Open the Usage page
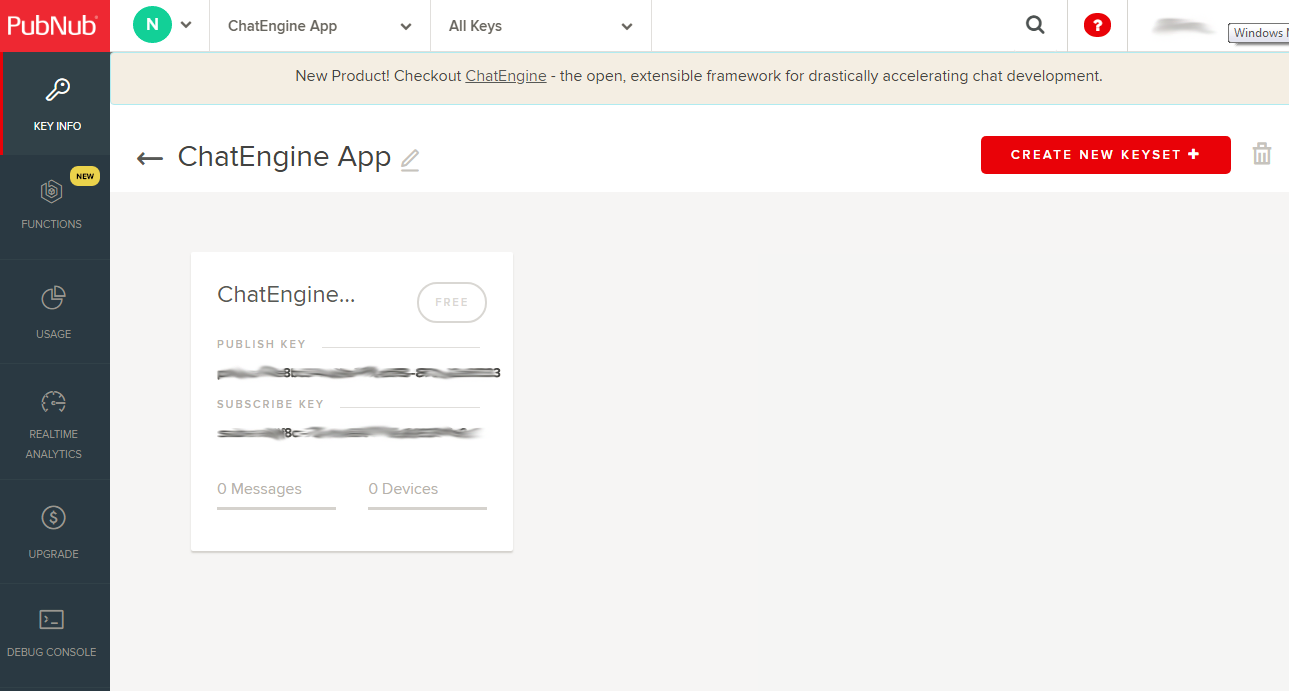Image resolution: width=1289 pixels, height=691 pixels. coord(53,312)
